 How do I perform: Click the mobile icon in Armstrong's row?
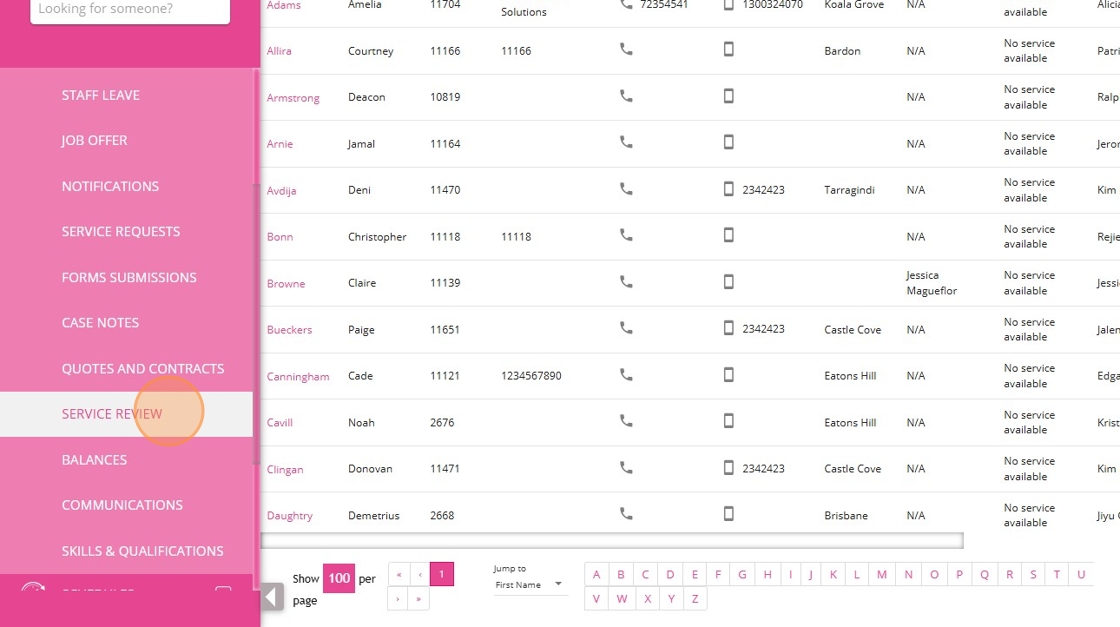tap(729, 96)
